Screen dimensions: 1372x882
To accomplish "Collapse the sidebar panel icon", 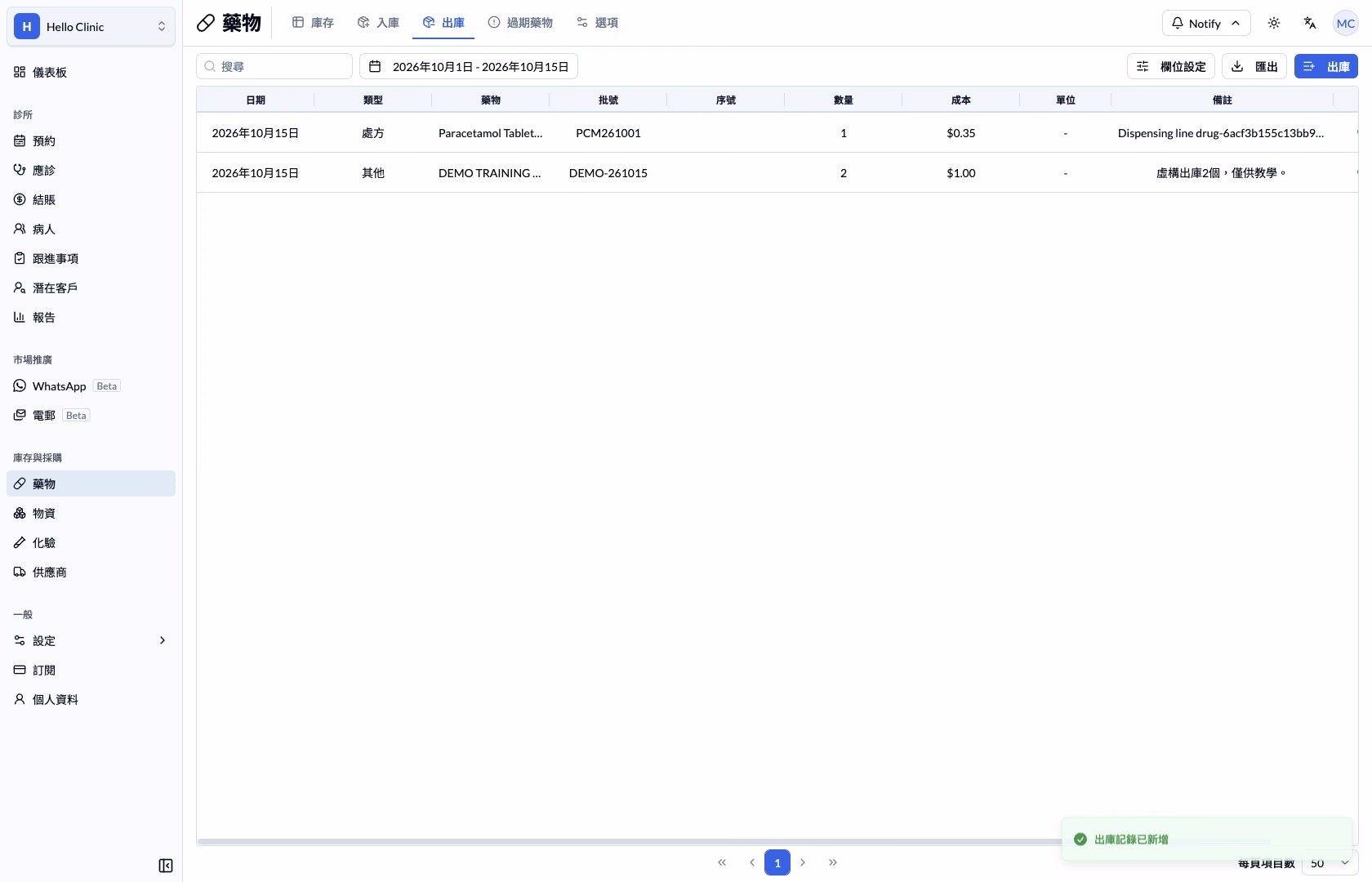I will click(166, 866).
